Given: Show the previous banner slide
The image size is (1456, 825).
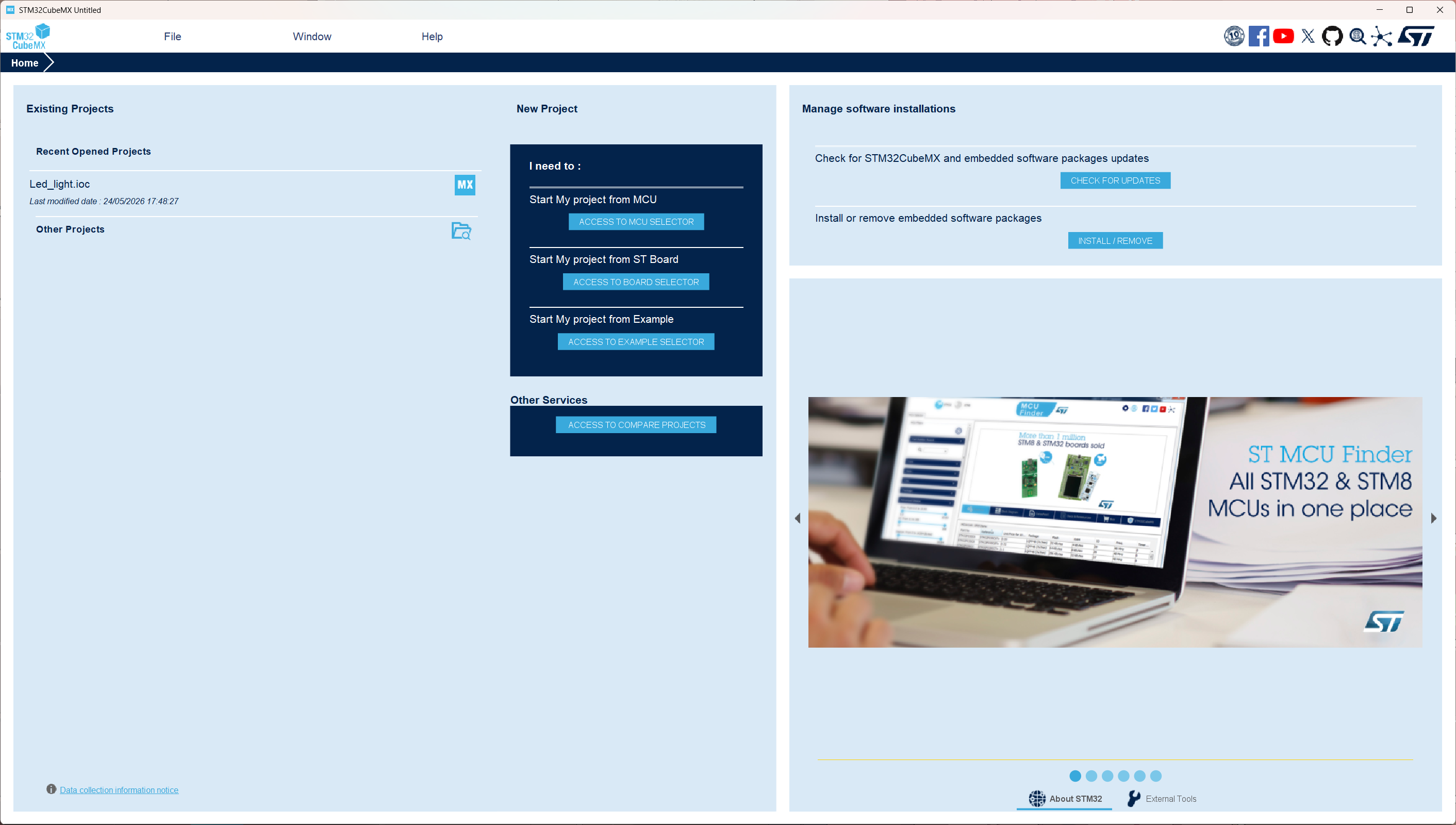Looking at the screenshot, I should (x=798, y=518).
